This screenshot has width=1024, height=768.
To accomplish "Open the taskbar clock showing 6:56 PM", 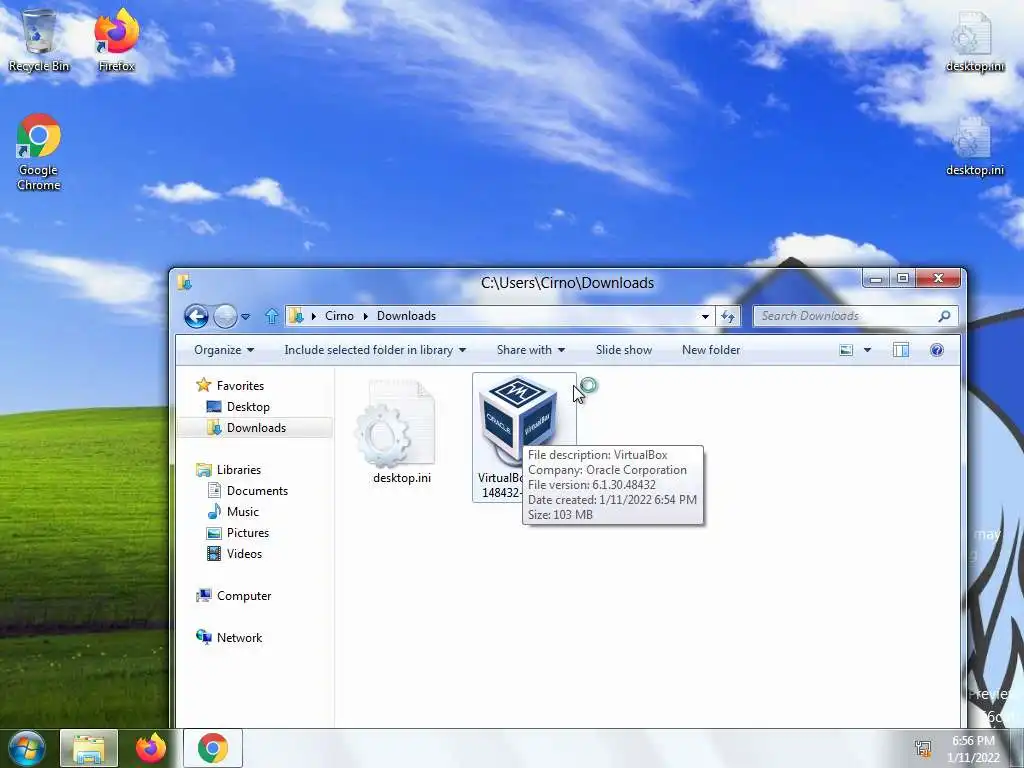I will (x=973, y=749).
